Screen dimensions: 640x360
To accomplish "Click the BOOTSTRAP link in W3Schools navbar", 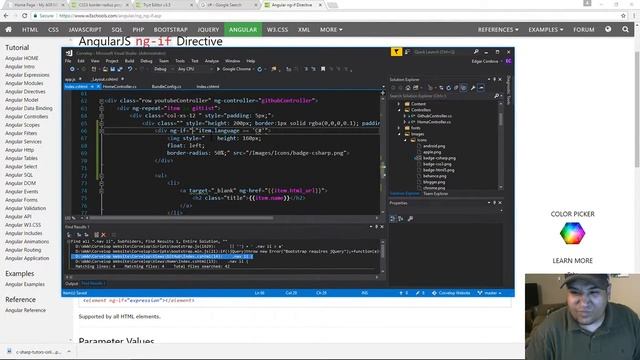I will click(171, 29).
